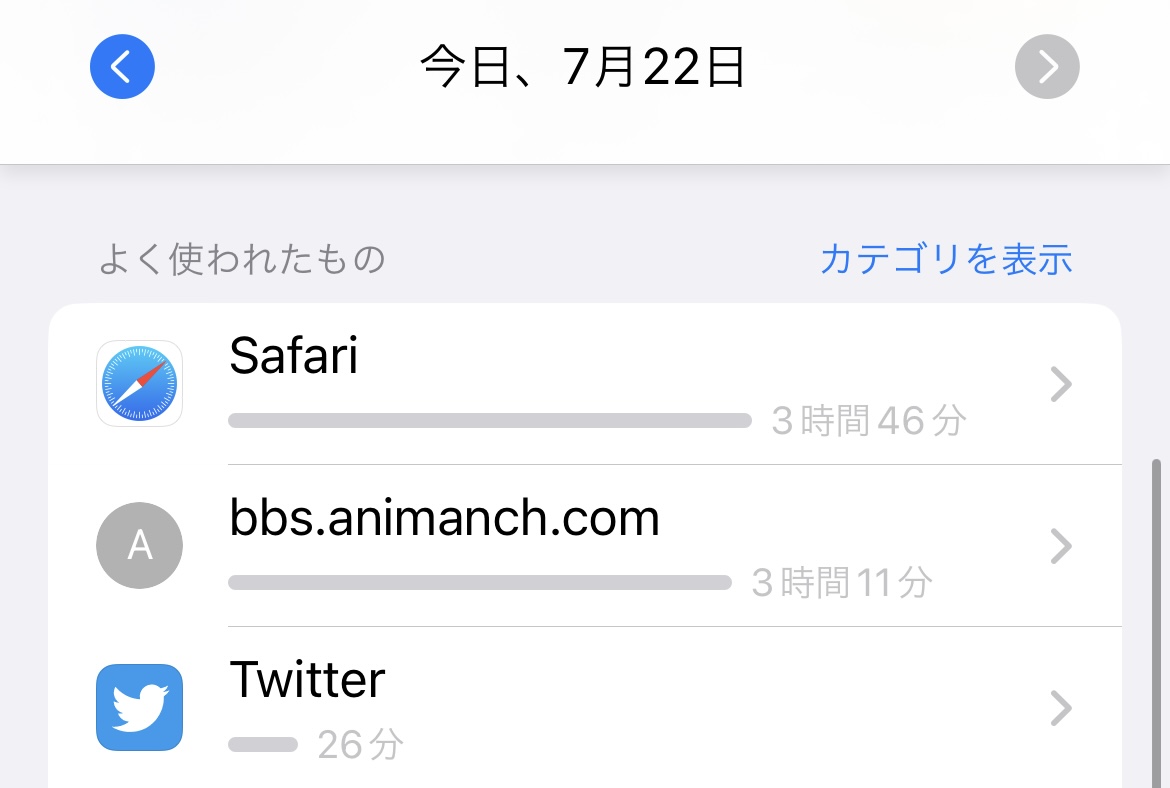Tap the gray "A" website icon
The image size is (1170, 788).
click(139, 545)
